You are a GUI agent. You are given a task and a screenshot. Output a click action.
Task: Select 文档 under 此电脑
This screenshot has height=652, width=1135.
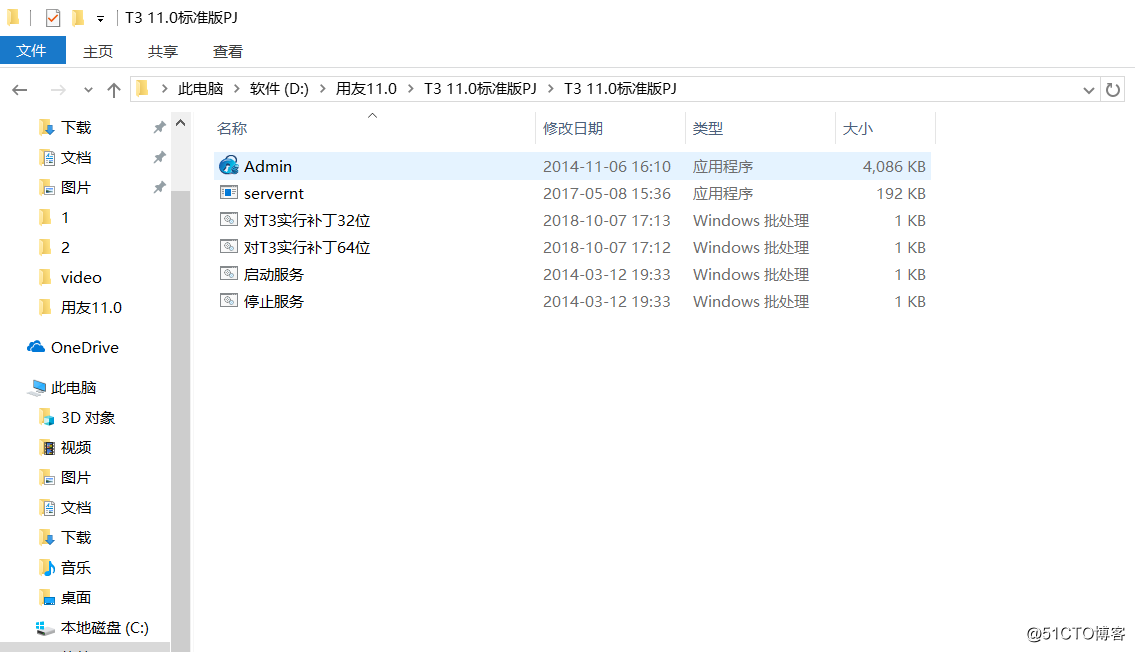coord(75,508)
